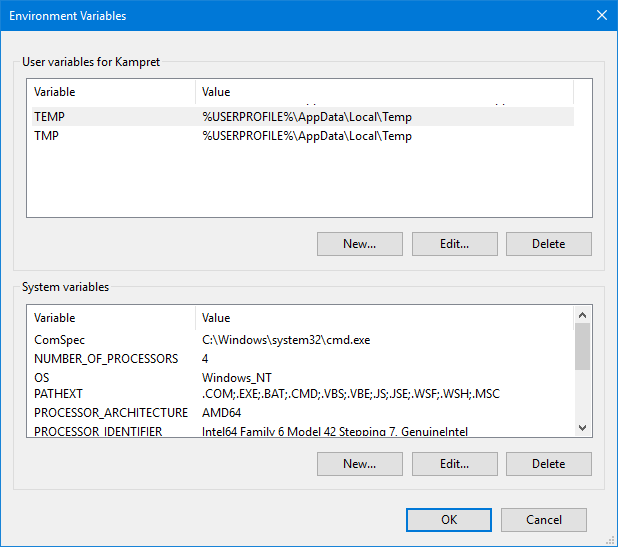Image resolution: width=618 pixels, height=547 pixels.
Task: Click Edit button under user variables
Action: coord(454,244)
